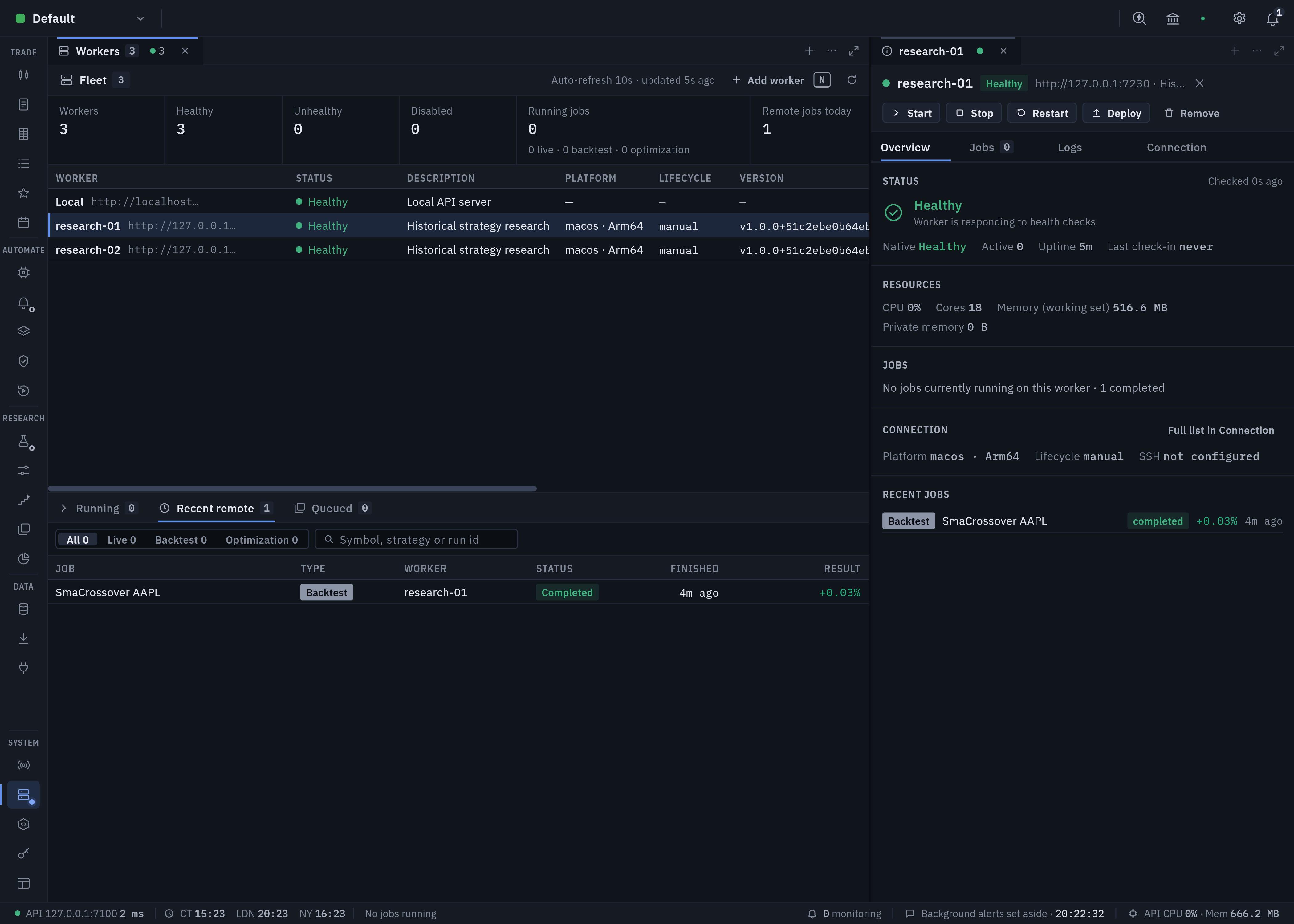The image size is (1294, 924).
Task: Open the table grid icon in sidebar
Action: pyautogui.click(x=23, y=134)
